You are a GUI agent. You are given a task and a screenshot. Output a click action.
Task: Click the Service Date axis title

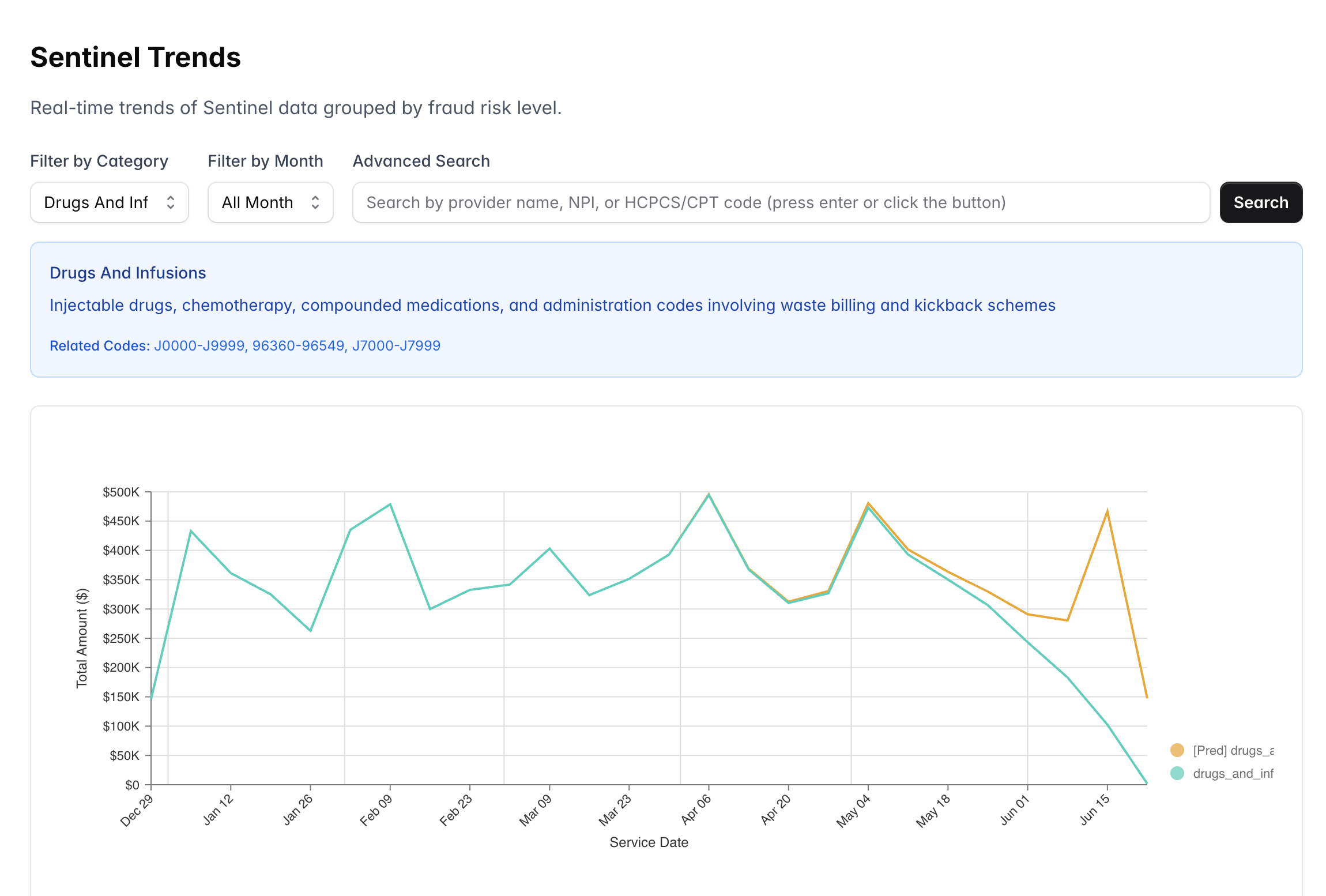649,842
